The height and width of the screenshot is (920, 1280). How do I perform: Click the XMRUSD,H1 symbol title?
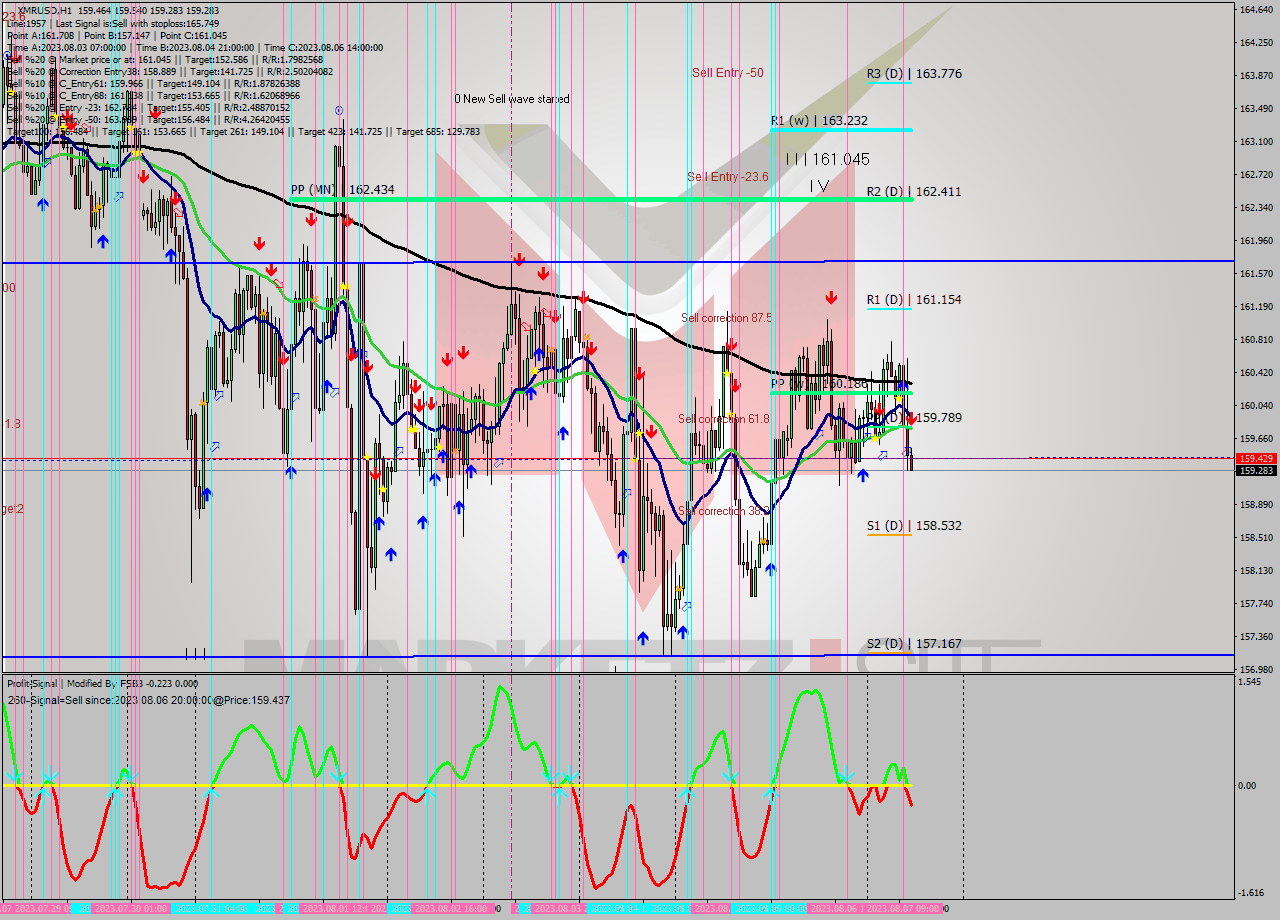coord(44,9)
